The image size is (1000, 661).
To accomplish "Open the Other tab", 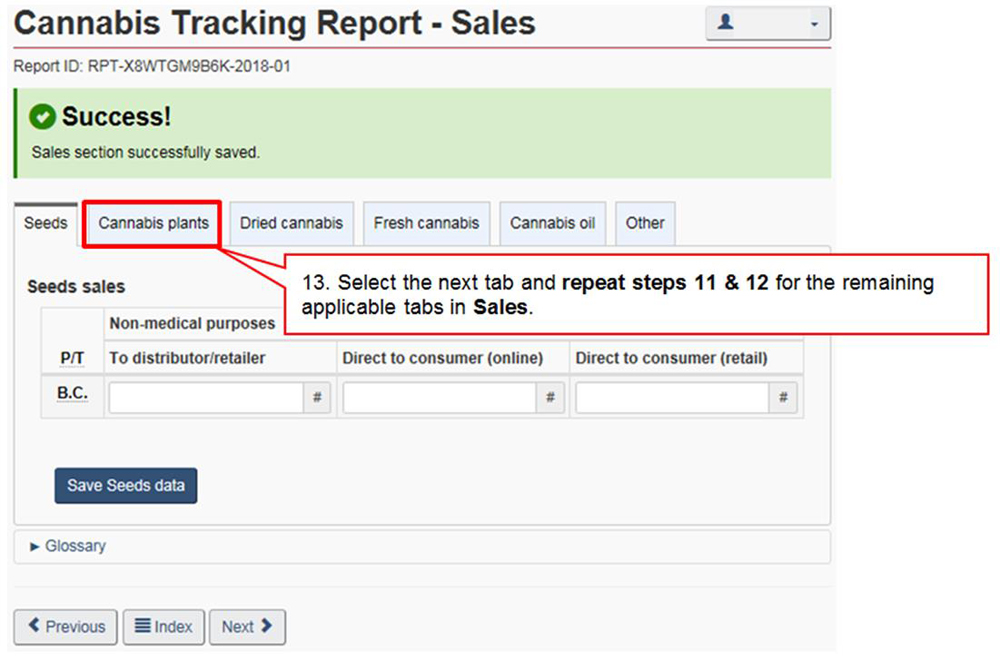I will click(645, 223).
